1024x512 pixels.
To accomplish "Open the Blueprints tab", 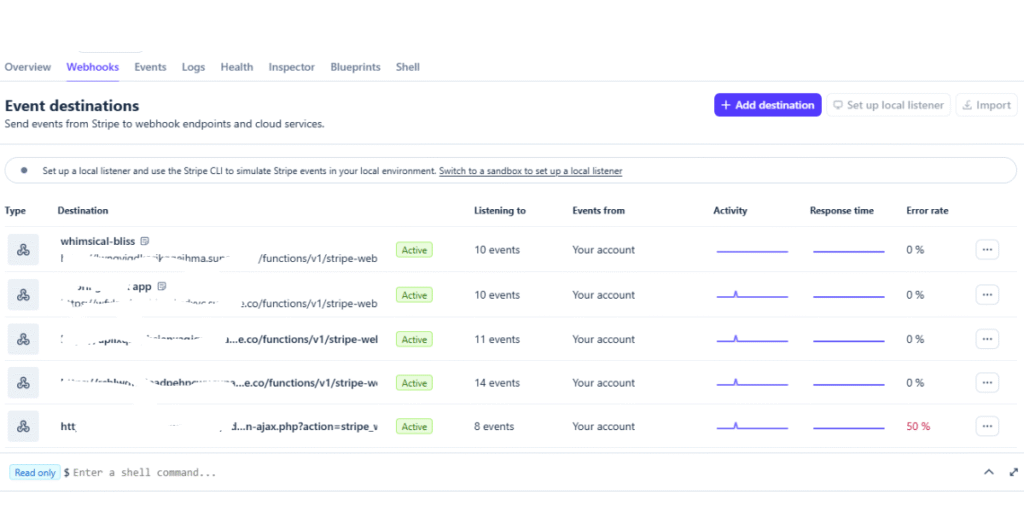I will (355, 67).
